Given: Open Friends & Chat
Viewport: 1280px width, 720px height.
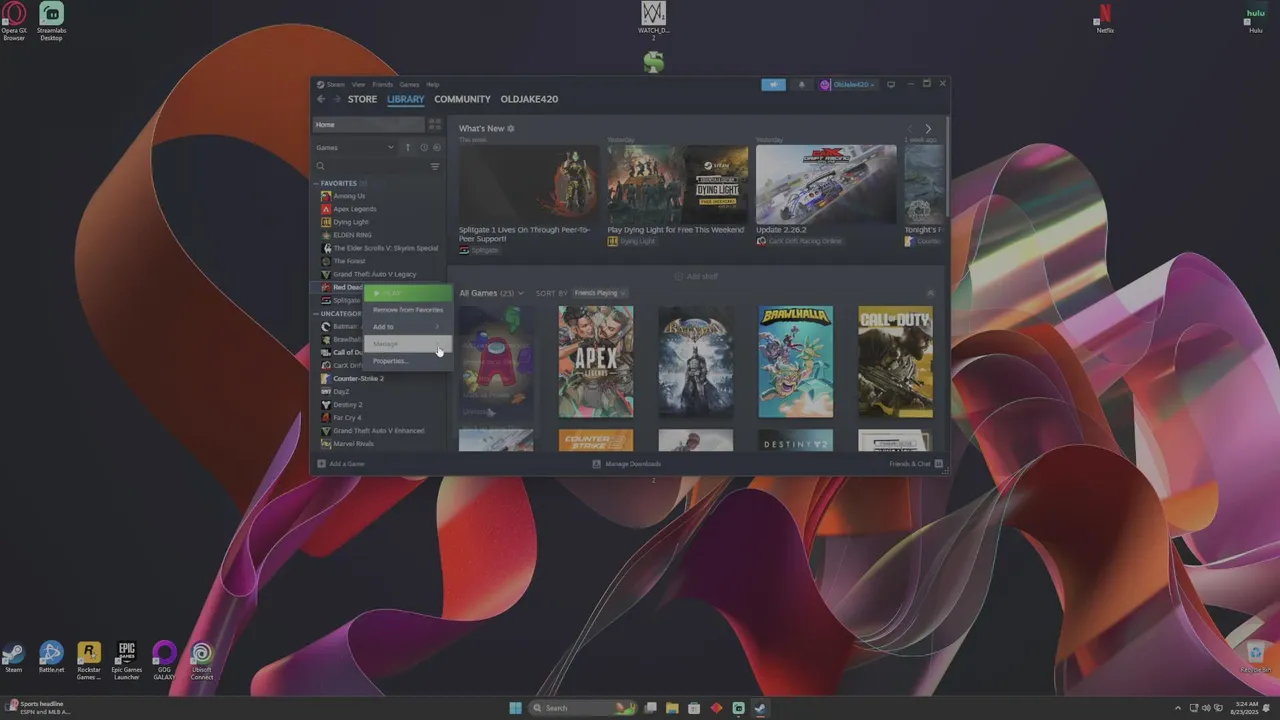Looking at the screenshot, I should tap(915, 464).
